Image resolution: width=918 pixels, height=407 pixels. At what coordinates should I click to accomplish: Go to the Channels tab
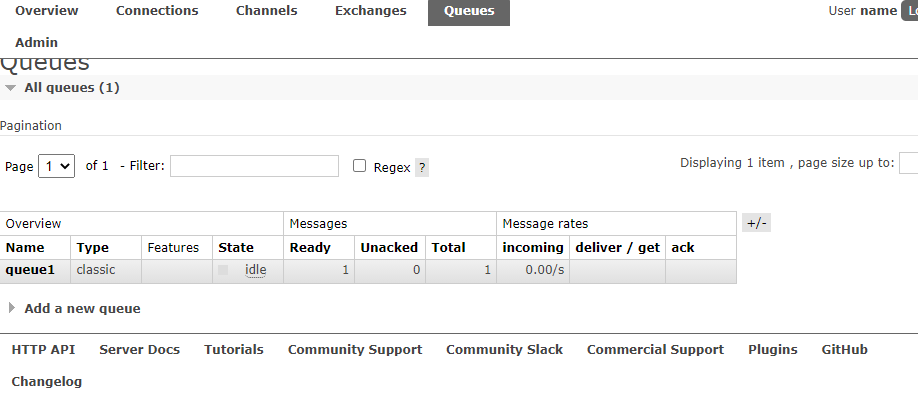click(x=266, y=11)
